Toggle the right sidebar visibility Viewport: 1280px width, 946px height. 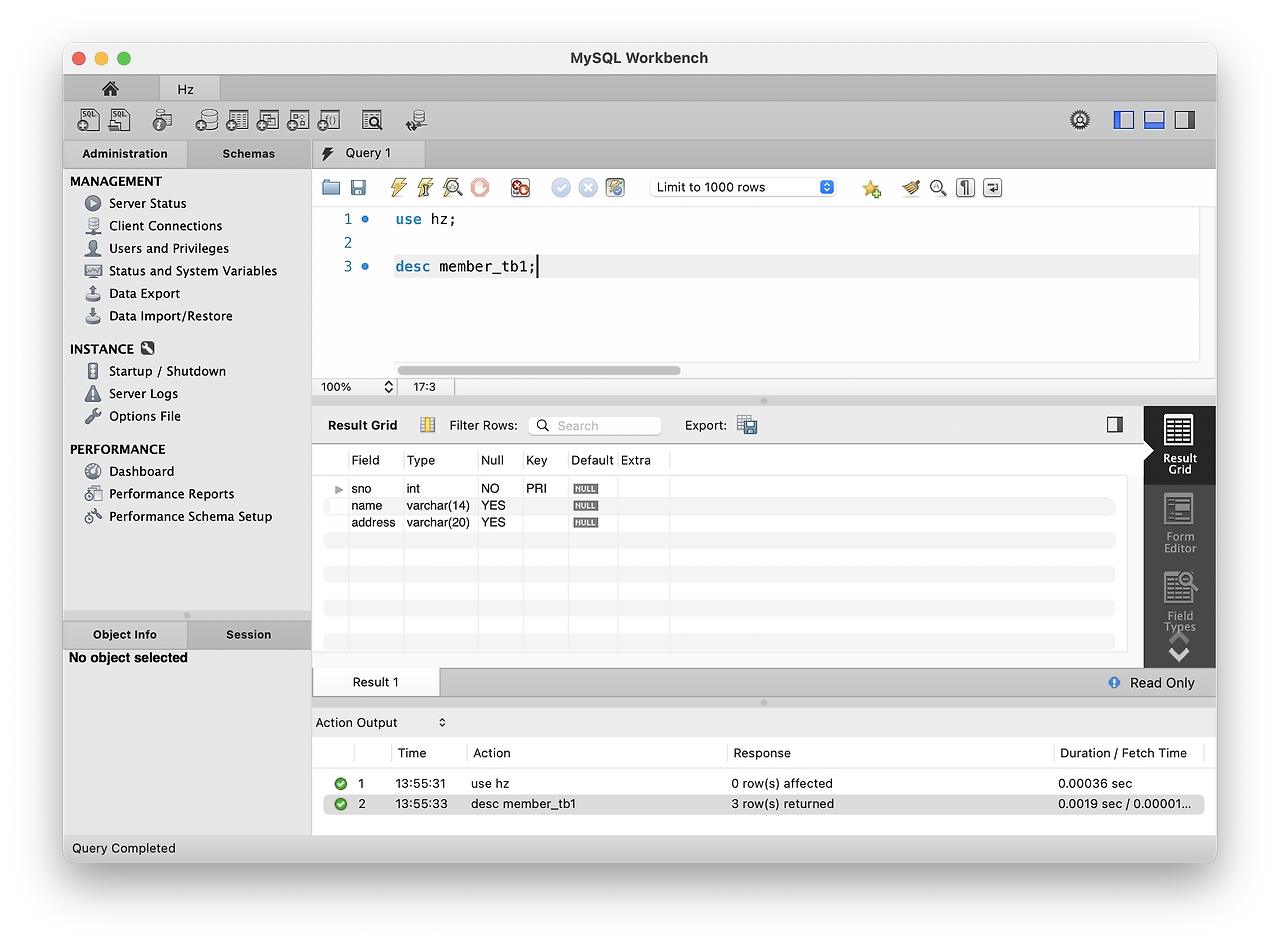pos(1185,120)
